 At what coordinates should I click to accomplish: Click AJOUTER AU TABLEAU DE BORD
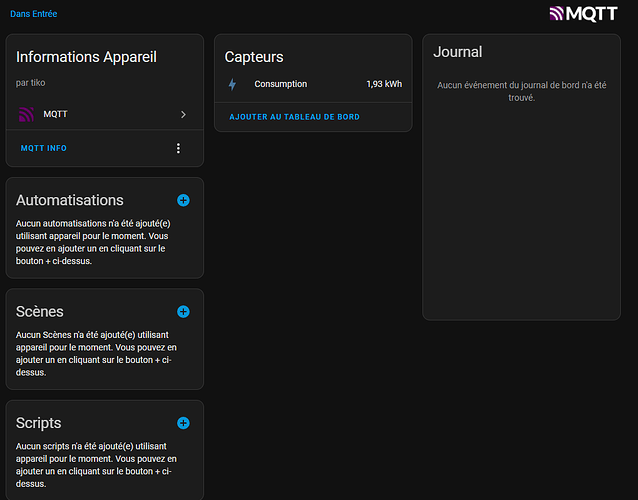pos(294,117)
